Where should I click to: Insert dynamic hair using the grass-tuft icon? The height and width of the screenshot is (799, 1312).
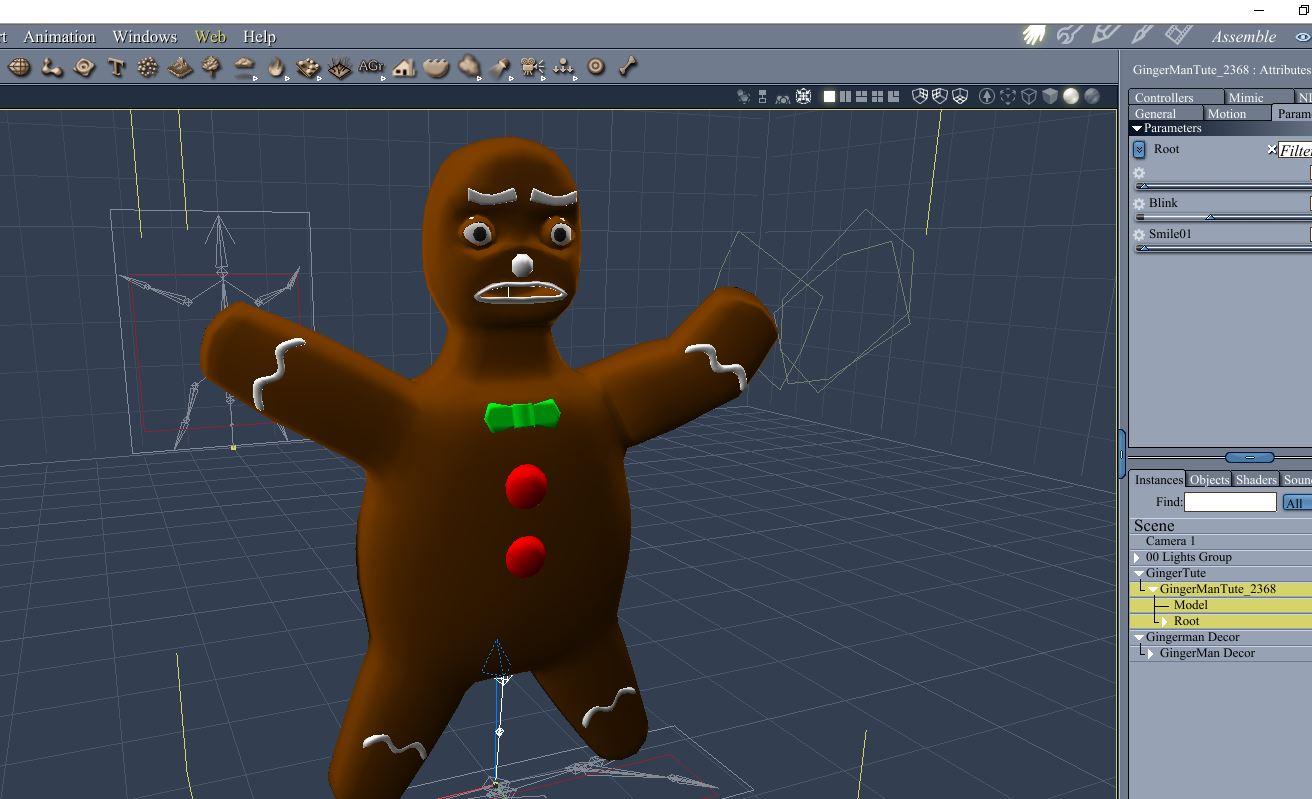pos(340,67)
